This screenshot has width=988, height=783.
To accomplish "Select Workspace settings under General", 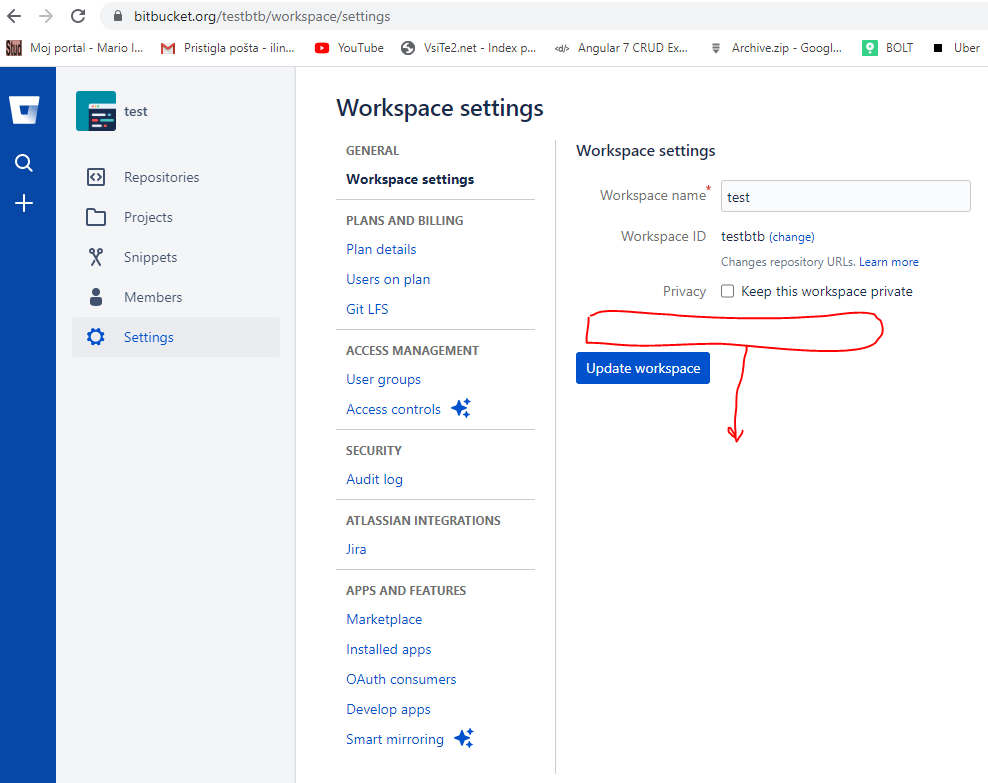I will 410,180.
